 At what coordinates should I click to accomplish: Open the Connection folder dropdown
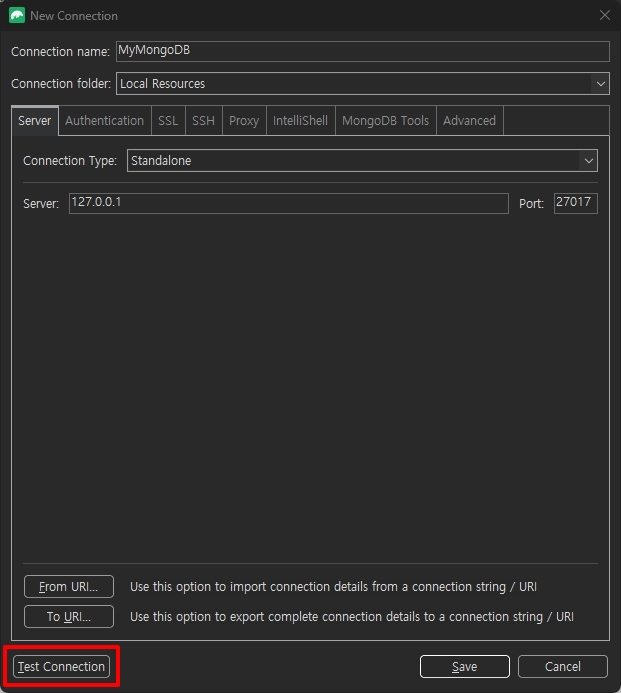coord(362,84)
